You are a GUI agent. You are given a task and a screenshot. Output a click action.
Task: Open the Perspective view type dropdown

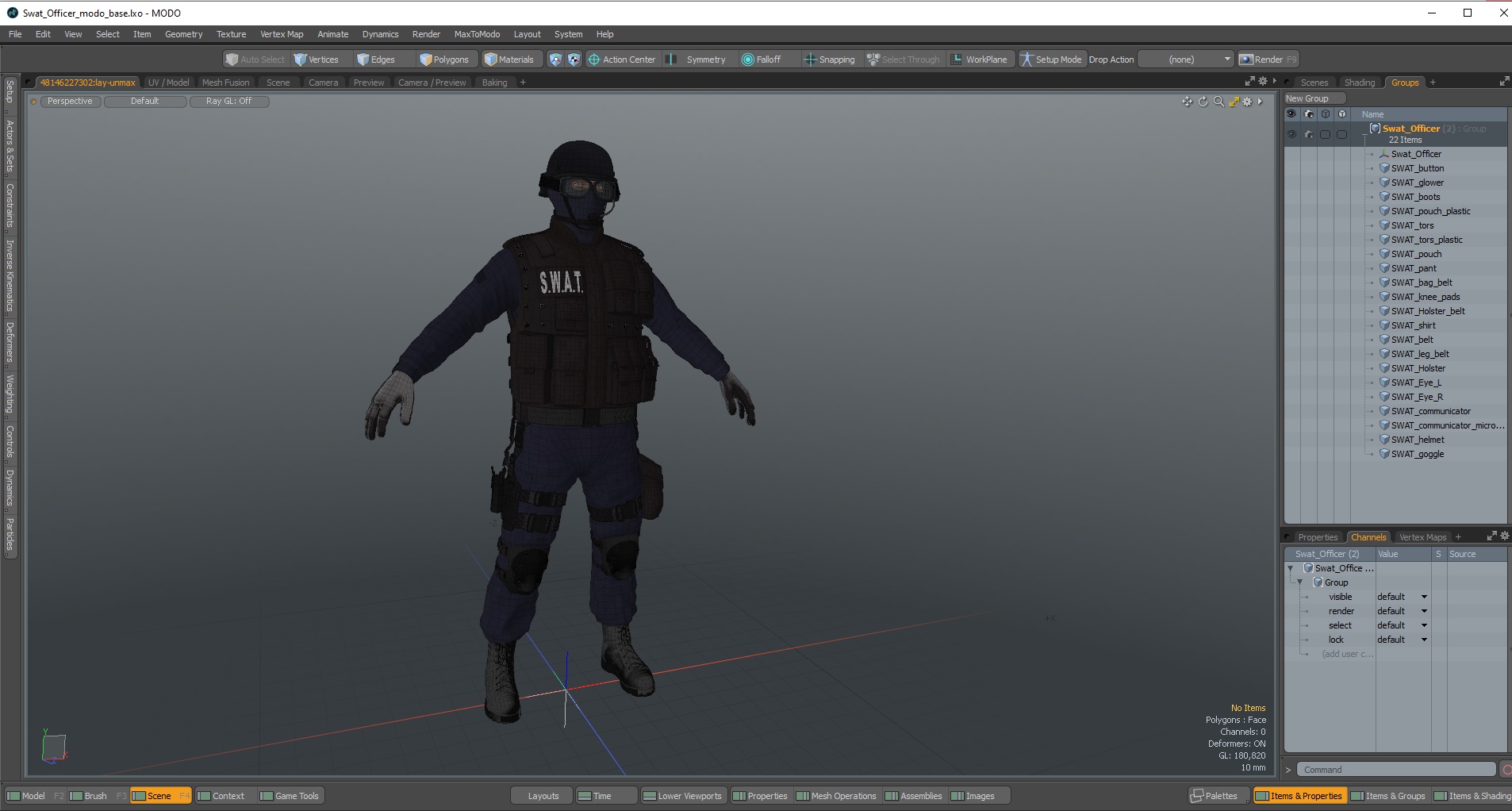tap(70, 102)
